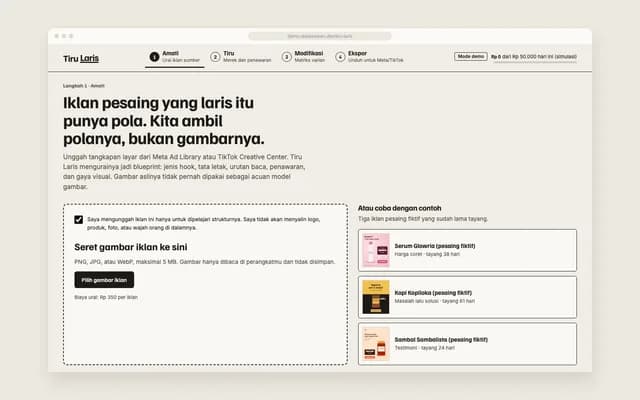The width and height of the screenshot is (640, 400).
Task: Click the Atau coba dengan contoh heading
Action: click(x=400, y=208)
